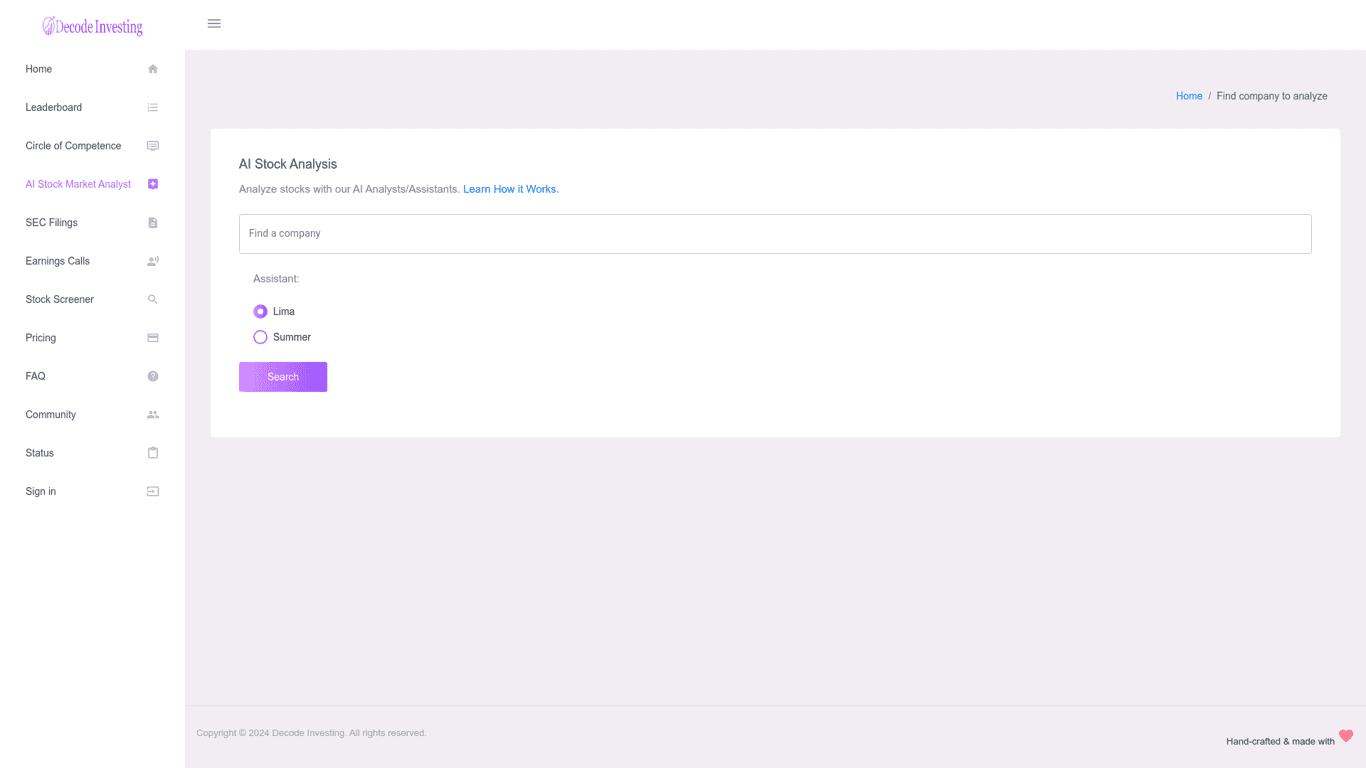Open the AI Stock Market Analyst page
Viewport: 1366px width, 768px height.
(x=78, y=184)
